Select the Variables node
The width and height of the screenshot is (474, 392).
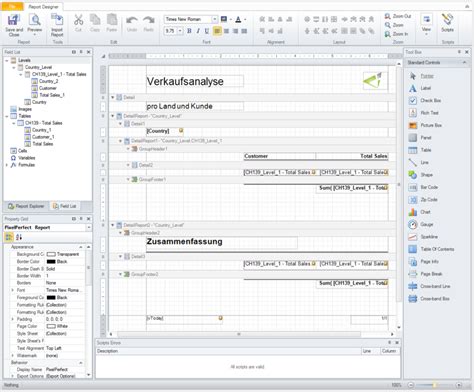tap(27, 158)
